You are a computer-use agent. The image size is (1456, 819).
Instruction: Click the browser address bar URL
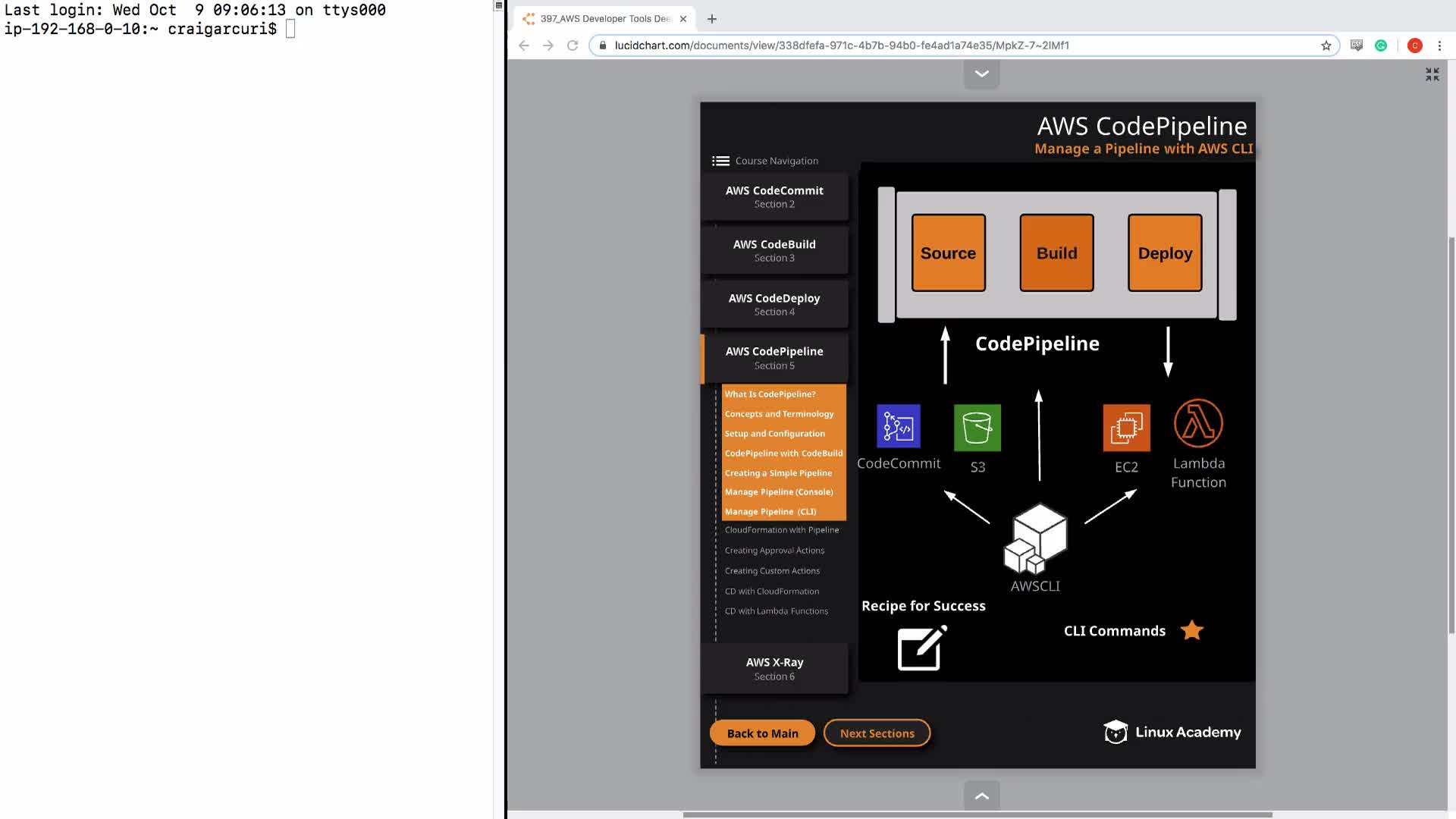[x=842, y=45]
